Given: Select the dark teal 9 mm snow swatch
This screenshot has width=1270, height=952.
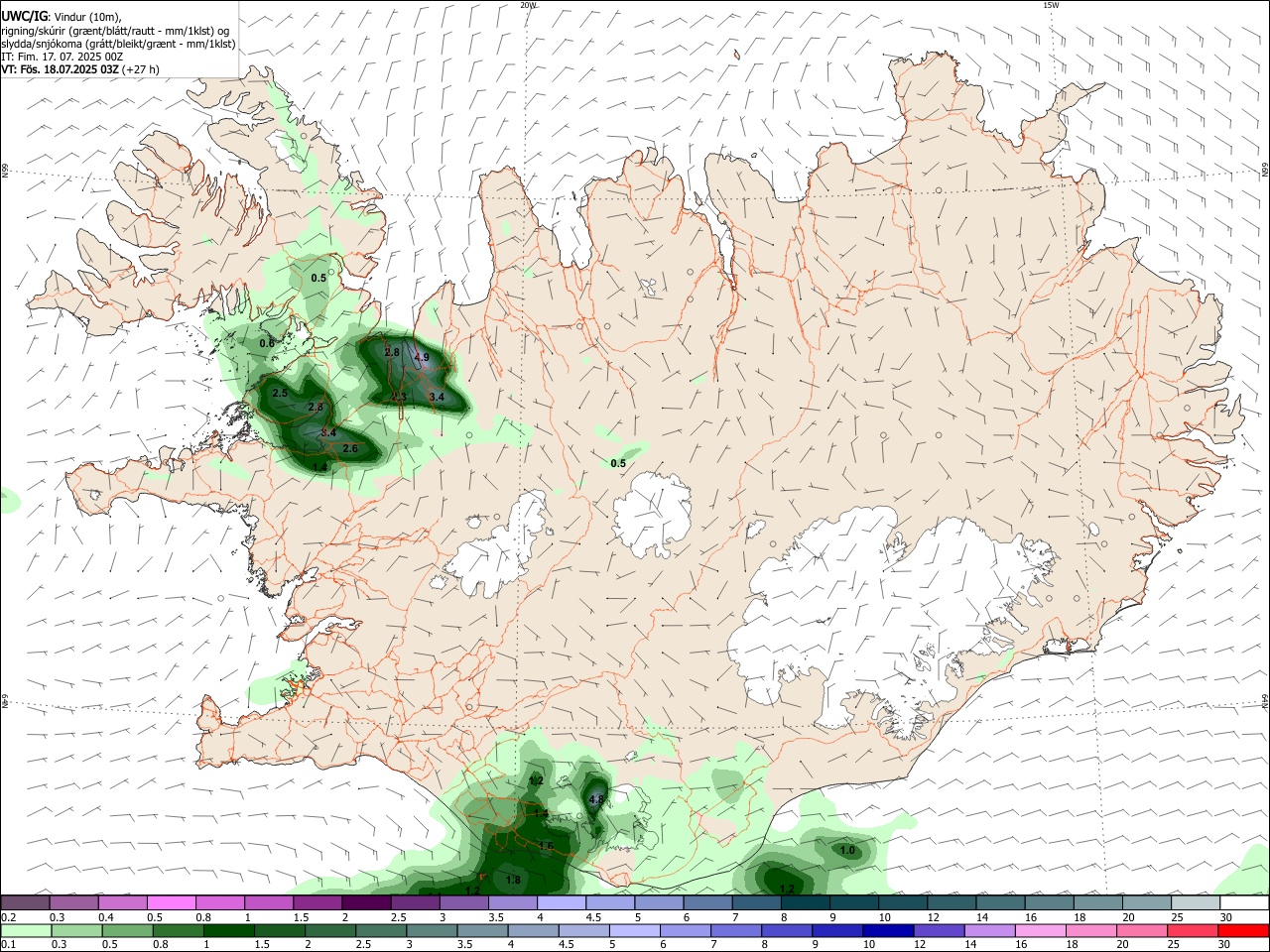Looking at the screenshot, I should click(854, 902).
